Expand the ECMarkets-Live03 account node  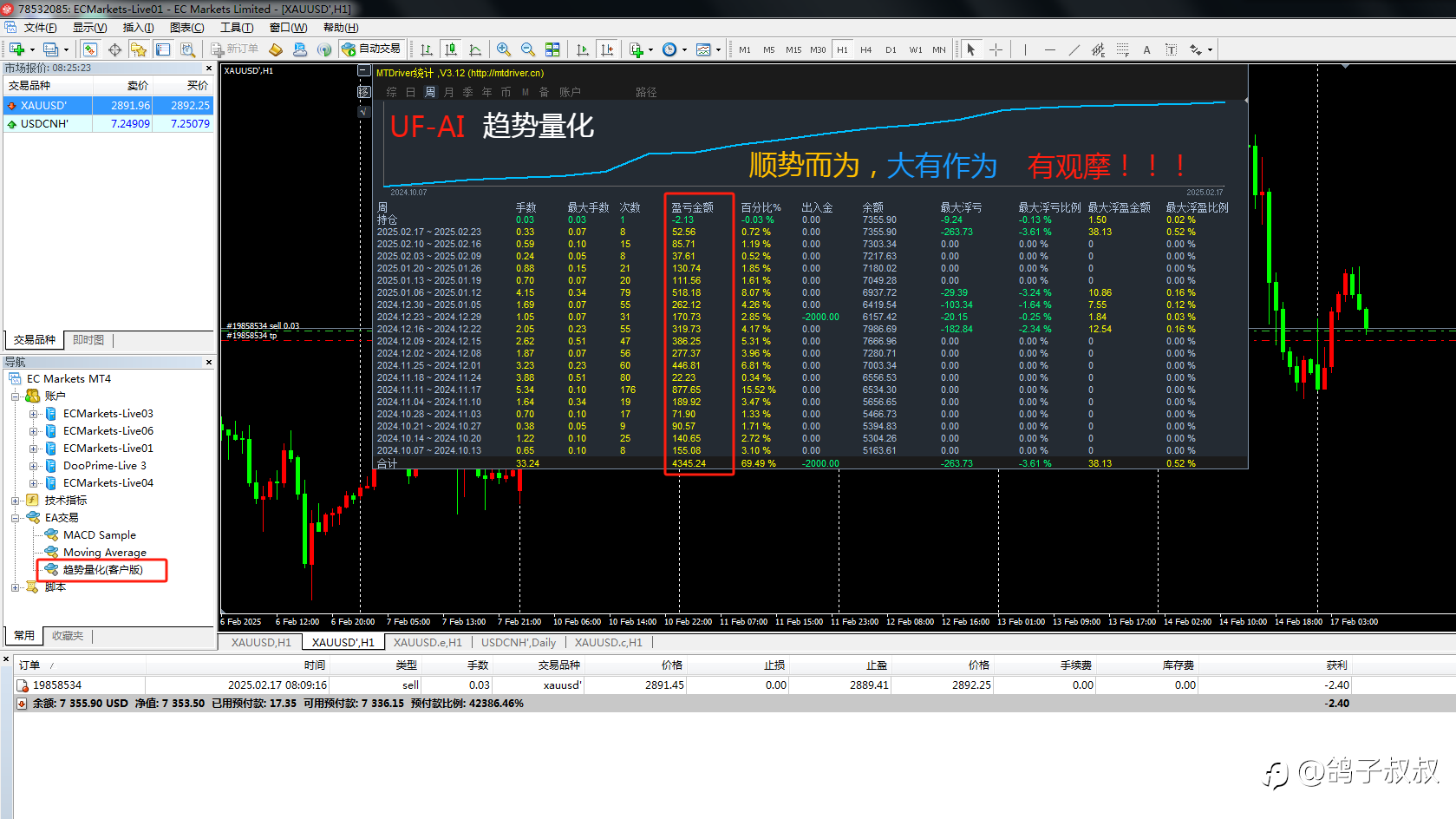[33, 414]
